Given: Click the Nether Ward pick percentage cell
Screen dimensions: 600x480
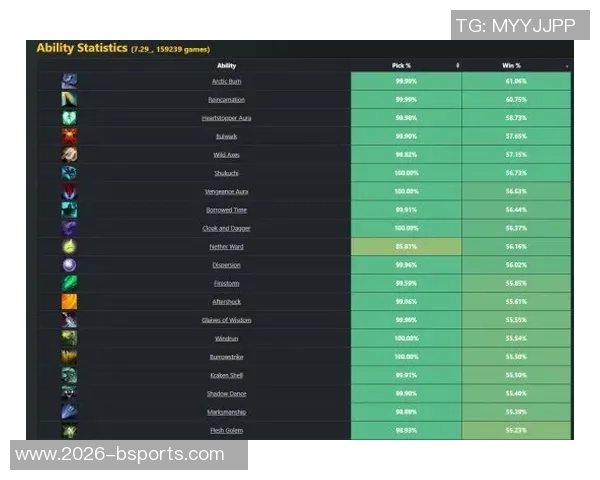Looking at the screenshot, I should pos(406,246).
